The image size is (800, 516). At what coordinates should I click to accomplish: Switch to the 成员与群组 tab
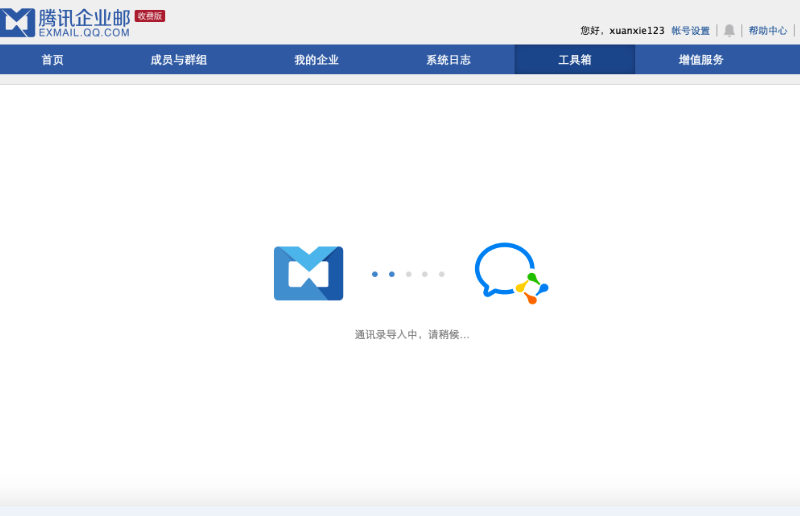(179, 60)
